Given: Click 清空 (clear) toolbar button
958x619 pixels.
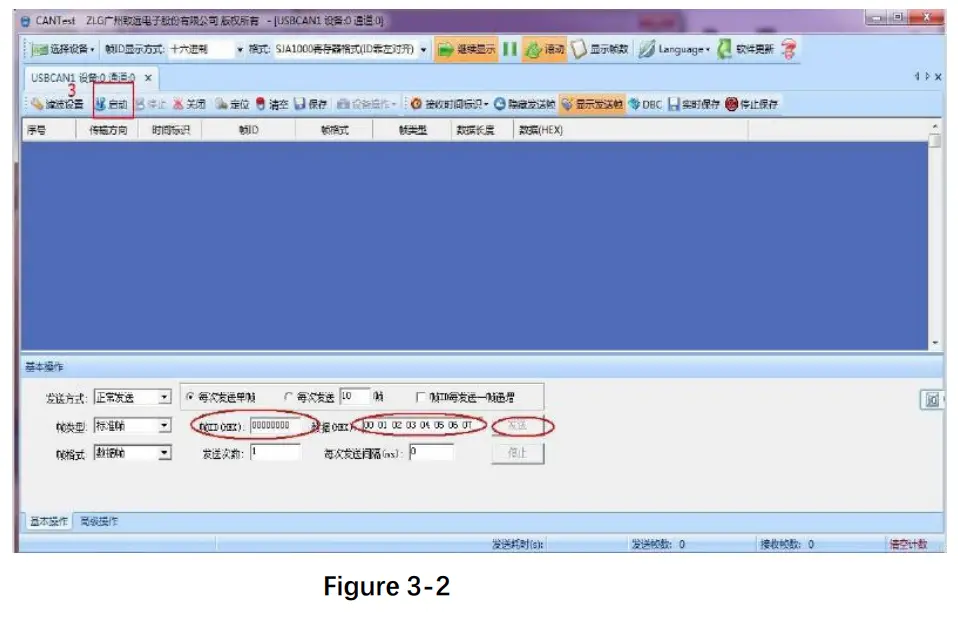Looking at the screenshot, I should tap(272, 104).
